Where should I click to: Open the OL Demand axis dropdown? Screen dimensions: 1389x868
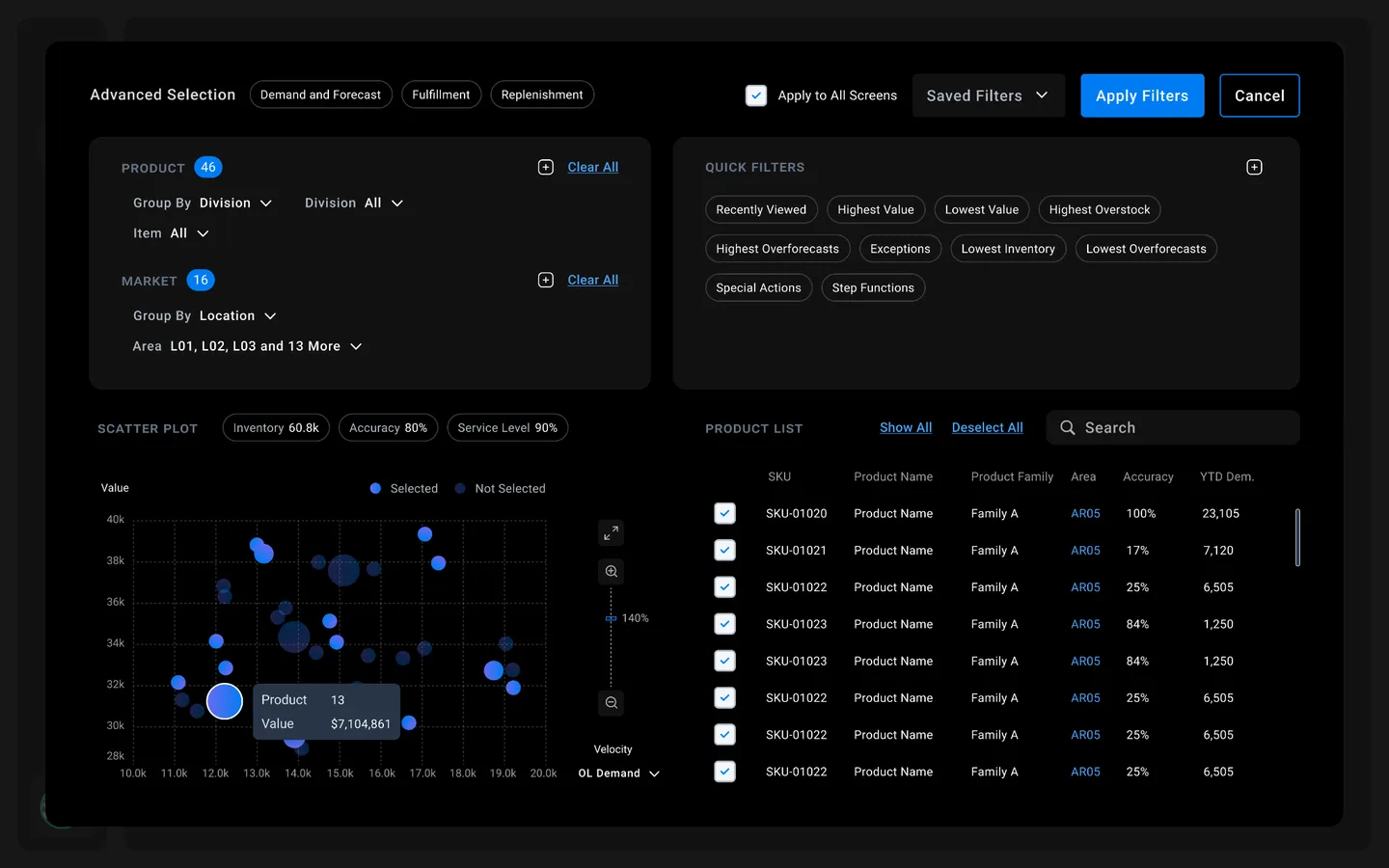618,773
